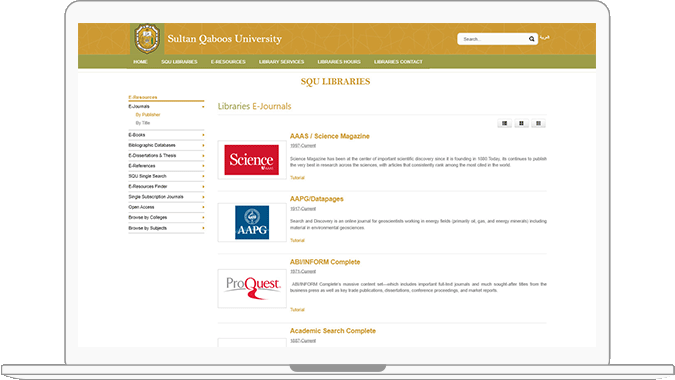675x380 pixels.
Task: Open the AAAS / Science Magazine title link
Action: 329,136
